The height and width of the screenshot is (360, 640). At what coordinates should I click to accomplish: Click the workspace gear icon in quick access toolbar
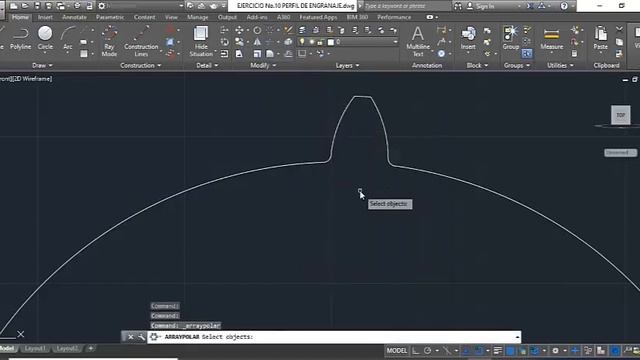coord(102,6)
